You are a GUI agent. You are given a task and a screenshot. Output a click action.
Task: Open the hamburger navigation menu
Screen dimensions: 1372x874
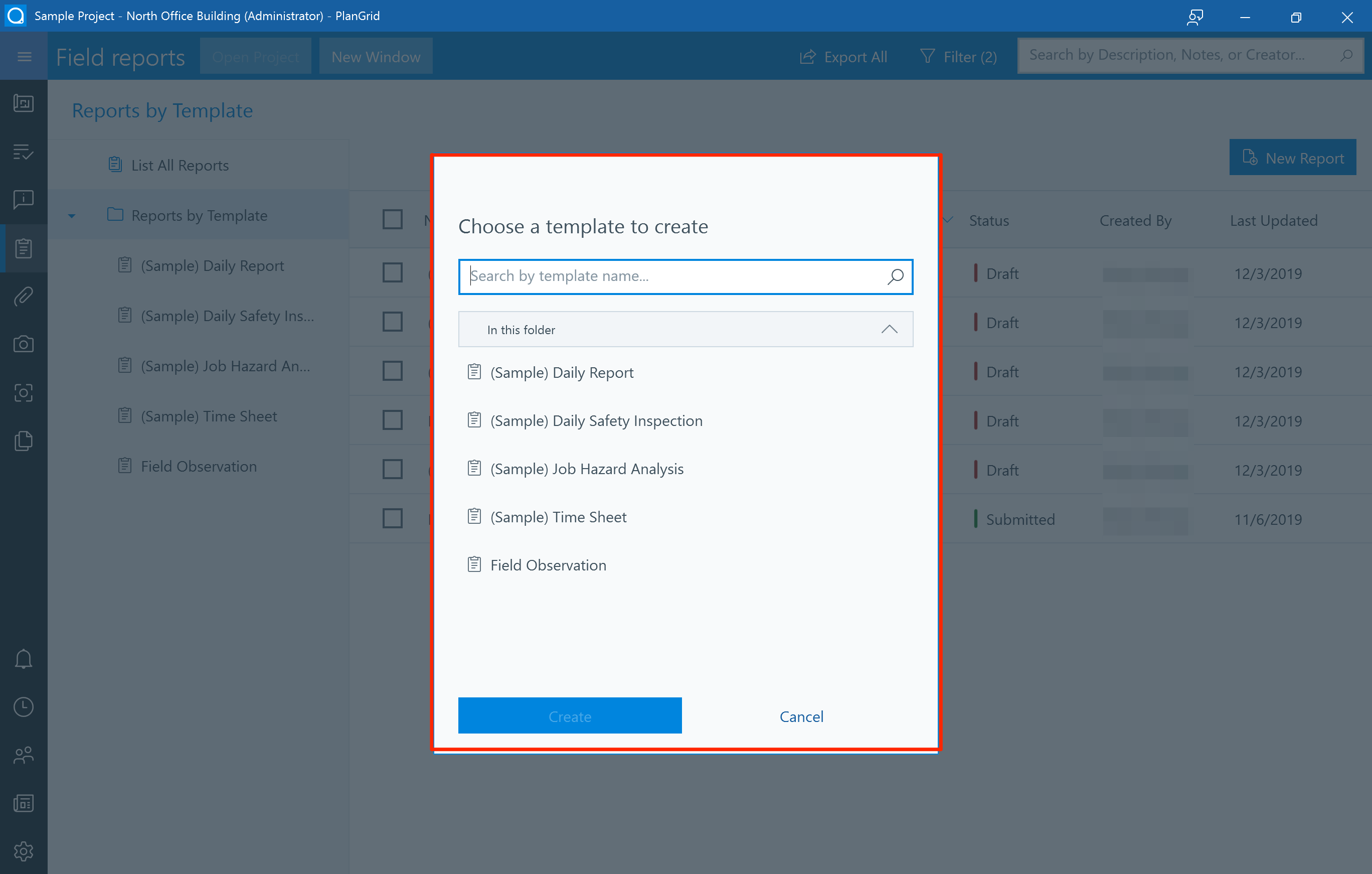coord(24,56)
